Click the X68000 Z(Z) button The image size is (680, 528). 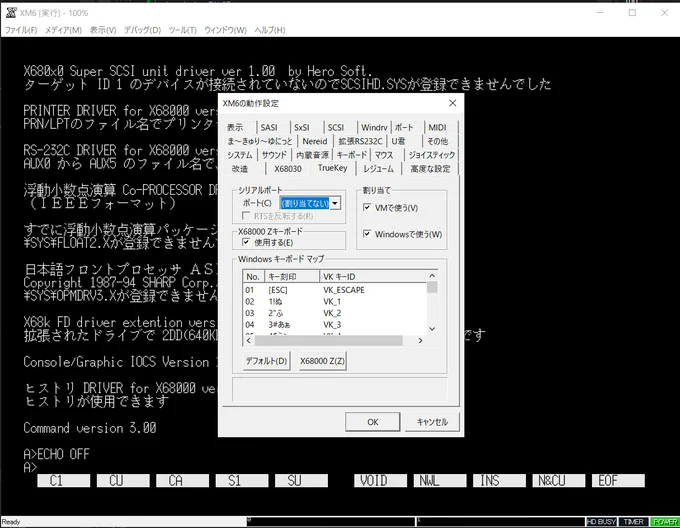coord(322,361)
